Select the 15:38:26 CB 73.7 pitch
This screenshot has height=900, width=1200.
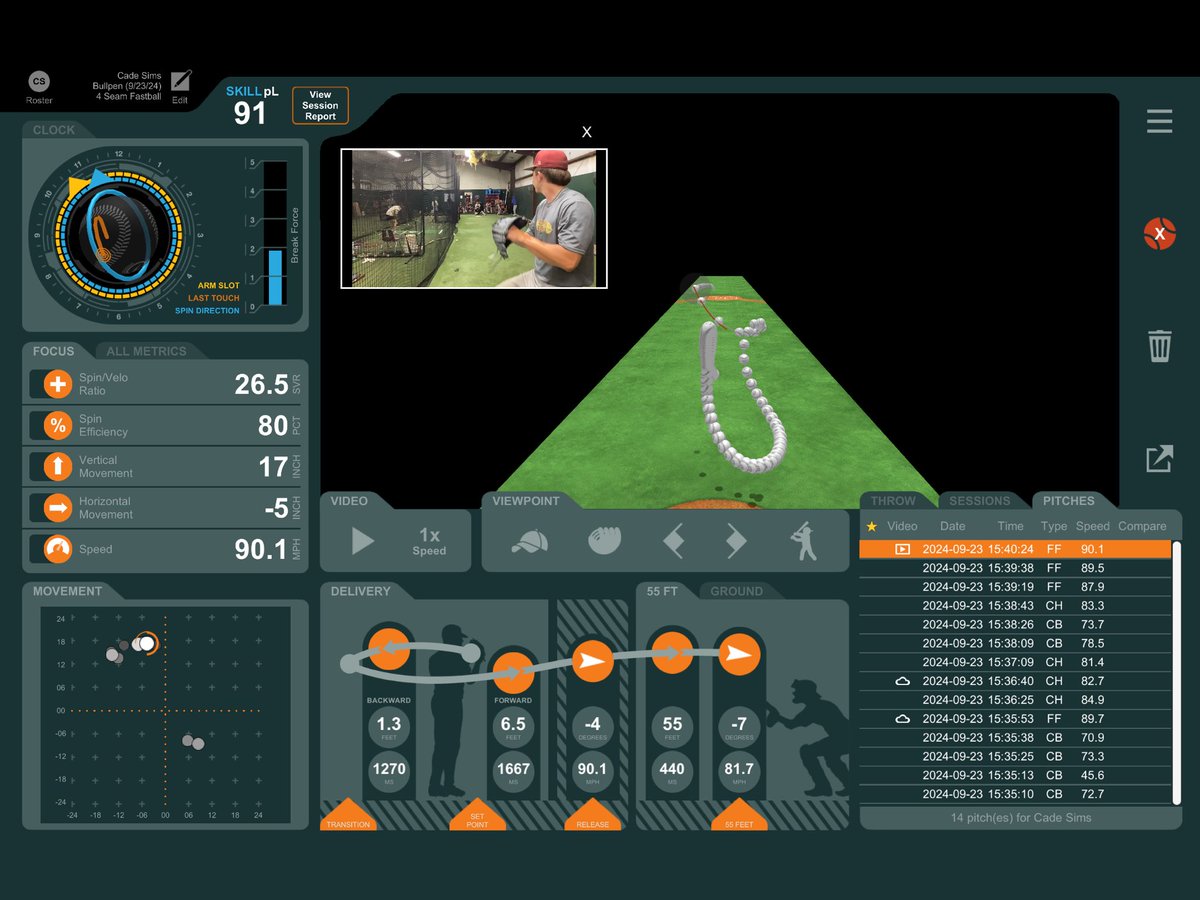(1015, 624)
